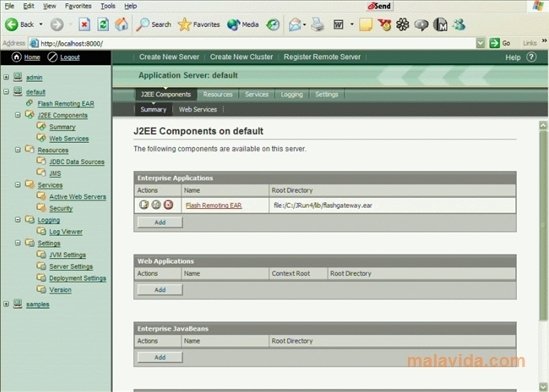549x392 pixels.
Task: Click Create New Cluster link
Action: [242, 57]
